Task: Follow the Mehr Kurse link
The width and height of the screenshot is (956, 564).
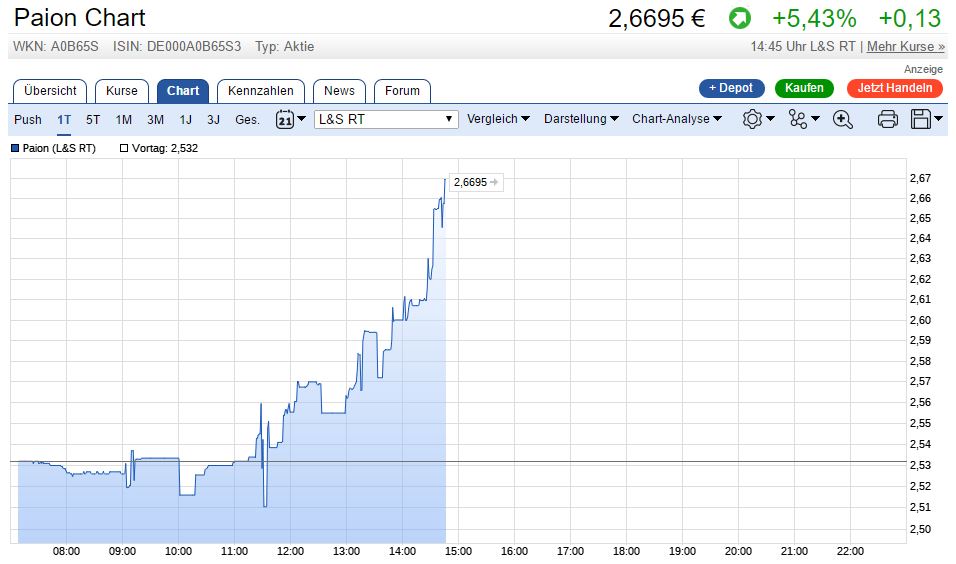Action: pos(905,46)
